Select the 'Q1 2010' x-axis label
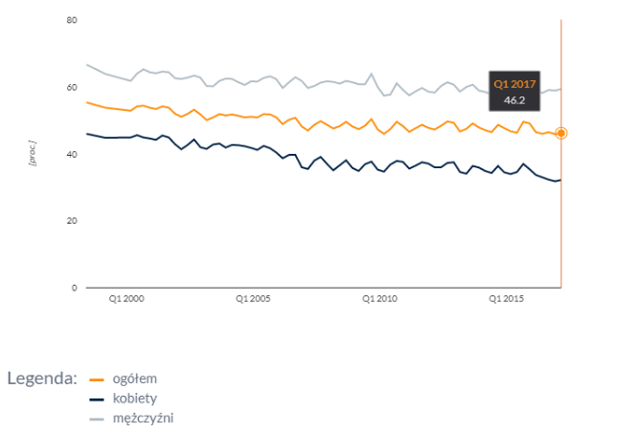 click(380, 298)
